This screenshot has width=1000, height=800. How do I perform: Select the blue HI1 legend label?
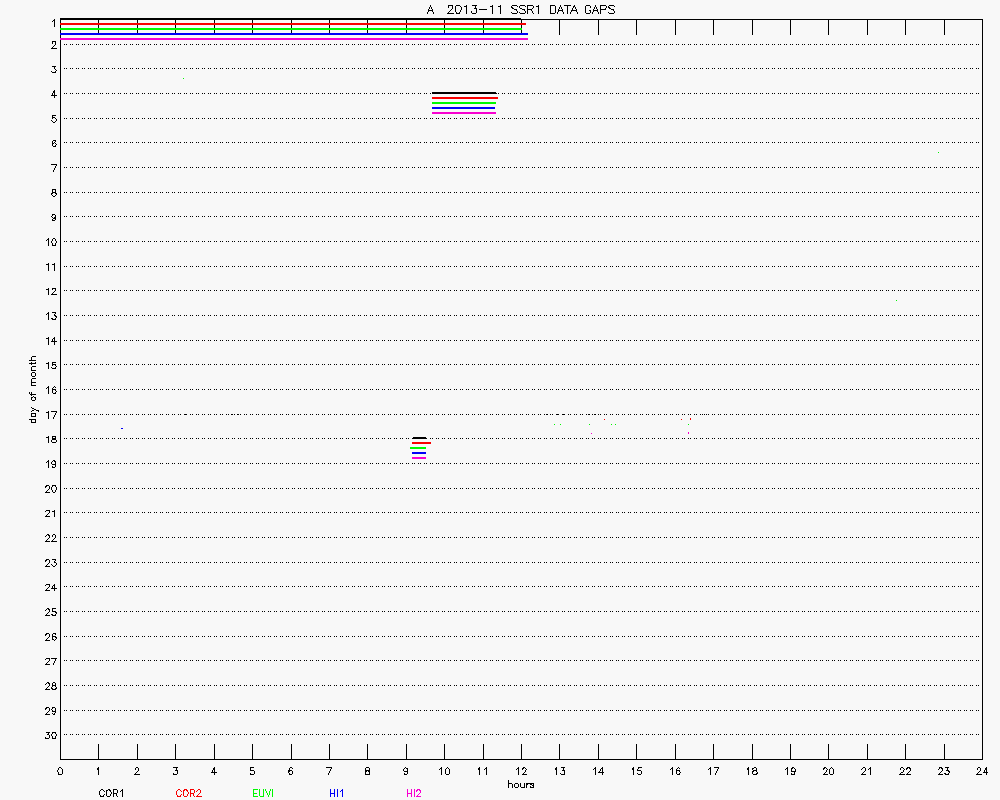pos(337,793)
